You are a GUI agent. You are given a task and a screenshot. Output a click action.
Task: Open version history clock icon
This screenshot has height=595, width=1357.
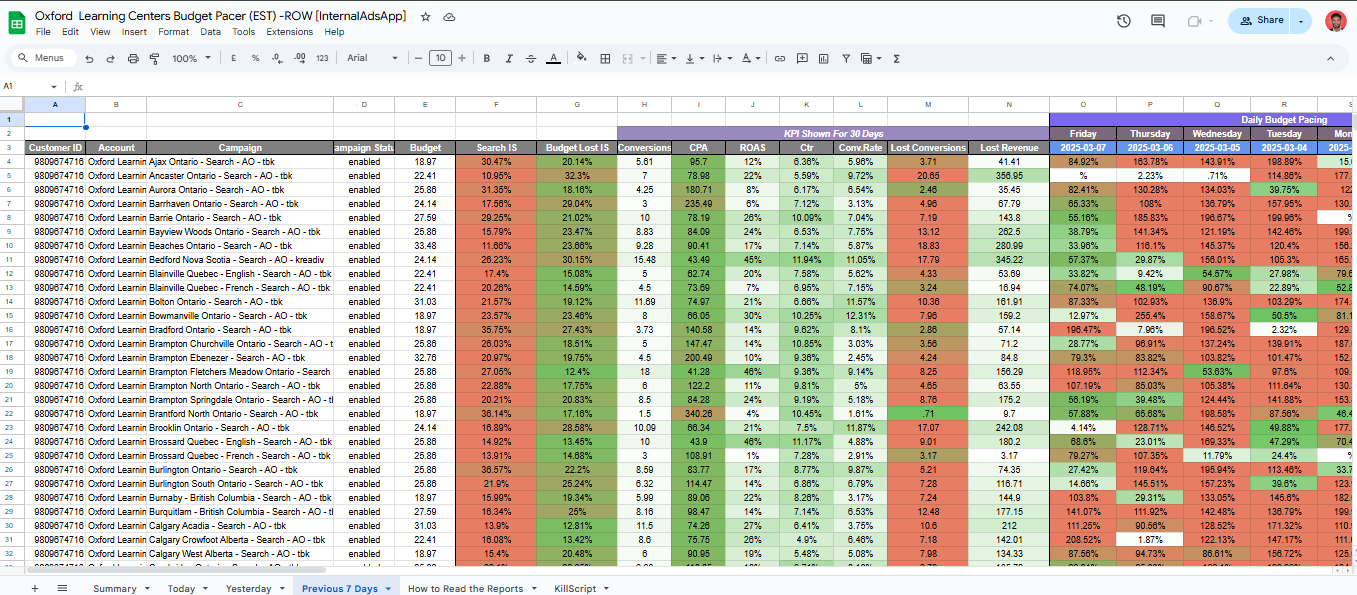coord(1124,21)
